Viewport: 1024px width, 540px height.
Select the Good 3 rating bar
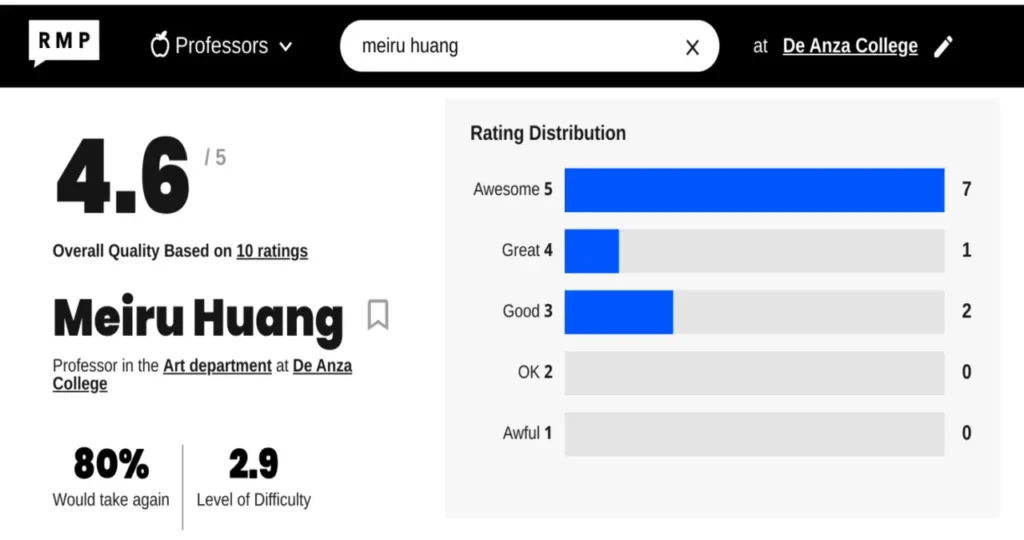[x=754, y=312]
